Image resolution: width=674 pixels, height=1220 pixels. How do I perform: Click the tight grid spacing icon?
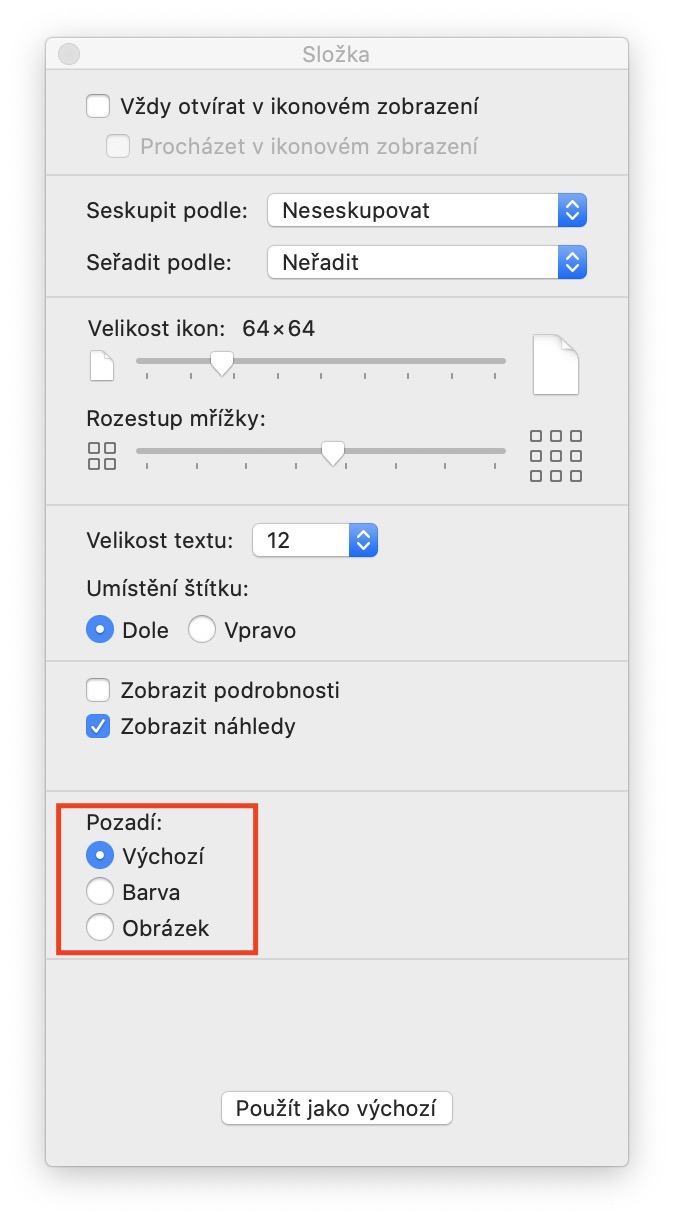pos(102,456)
